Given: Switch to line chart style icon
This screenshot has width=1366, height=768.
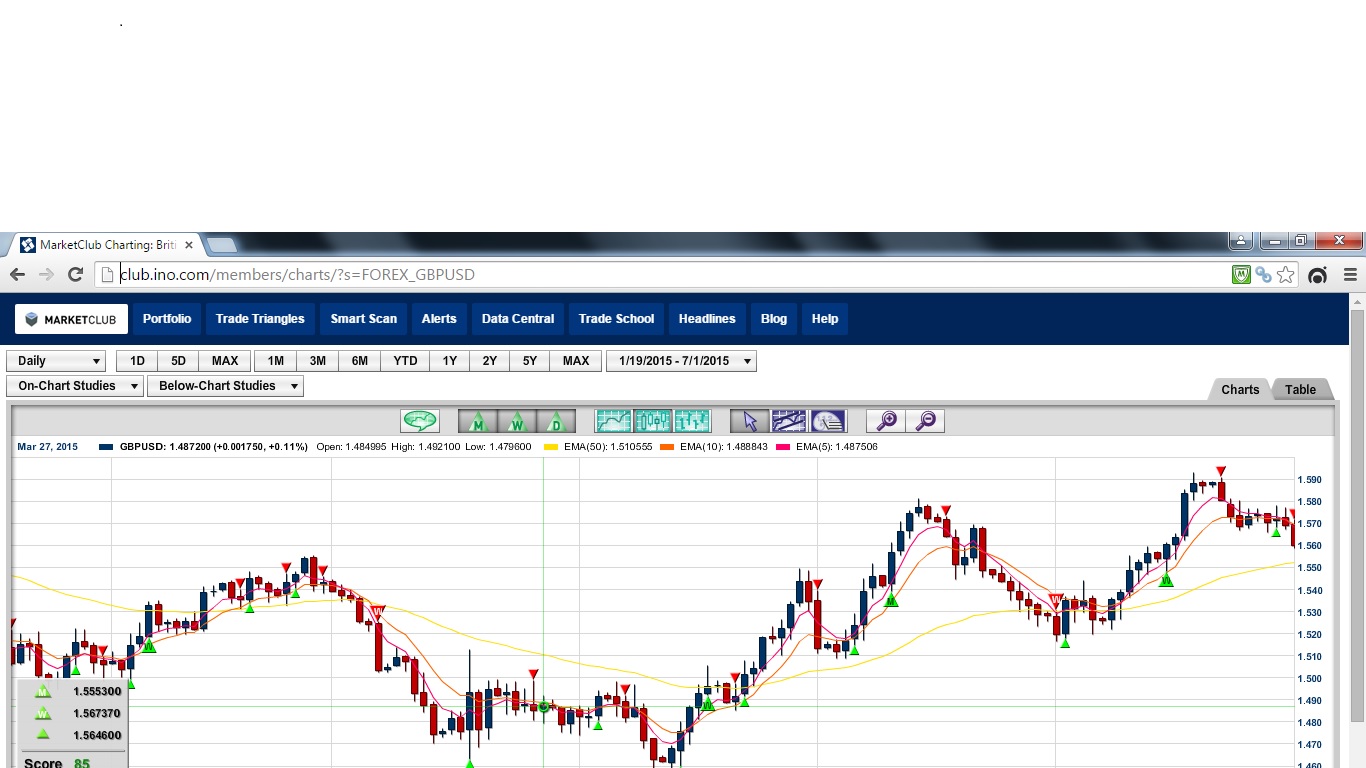Looking at the screenshot, I should (x=613, y=421).
